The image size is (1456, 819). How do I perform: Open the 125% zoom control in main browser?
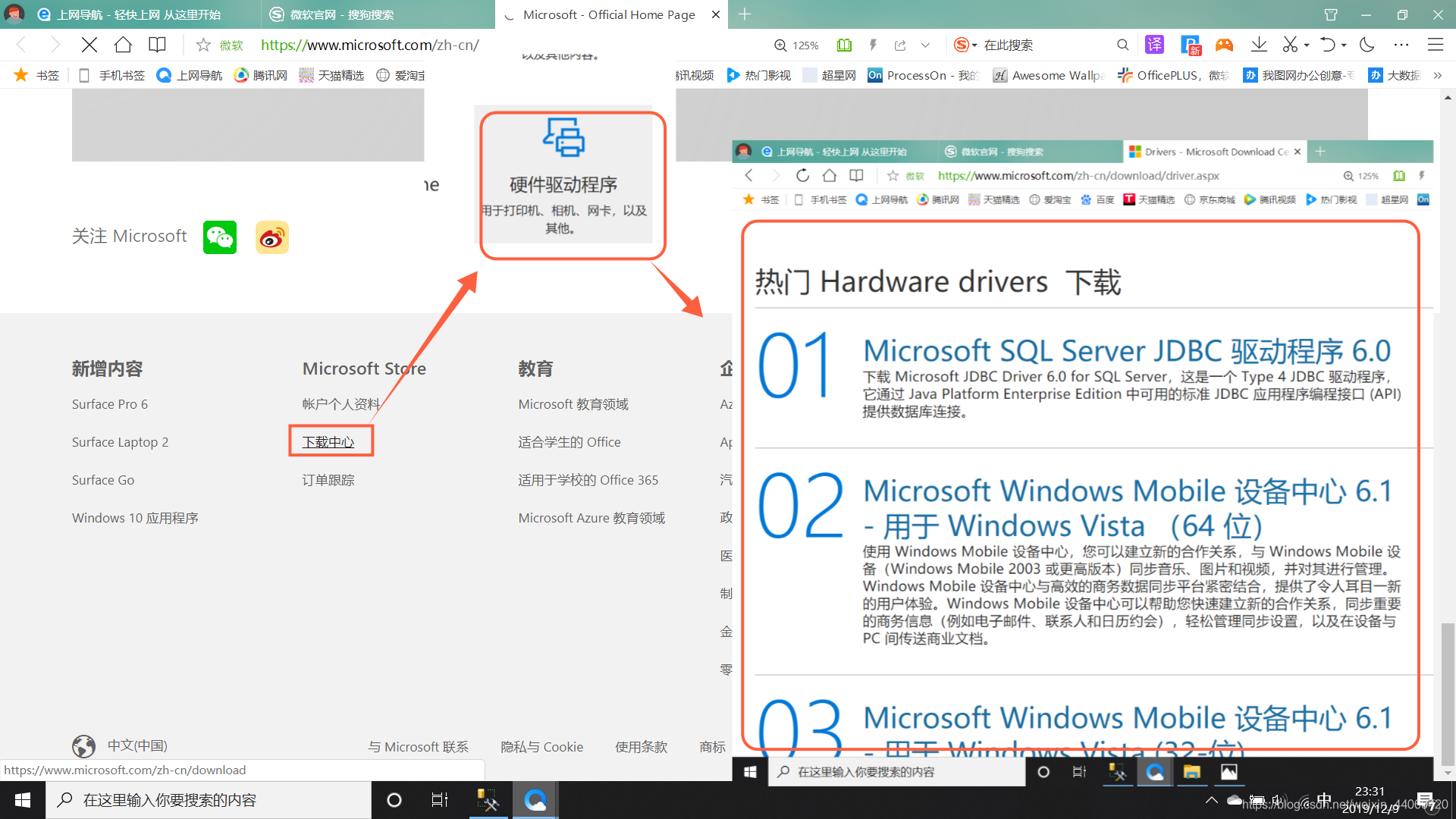point(796,45)
